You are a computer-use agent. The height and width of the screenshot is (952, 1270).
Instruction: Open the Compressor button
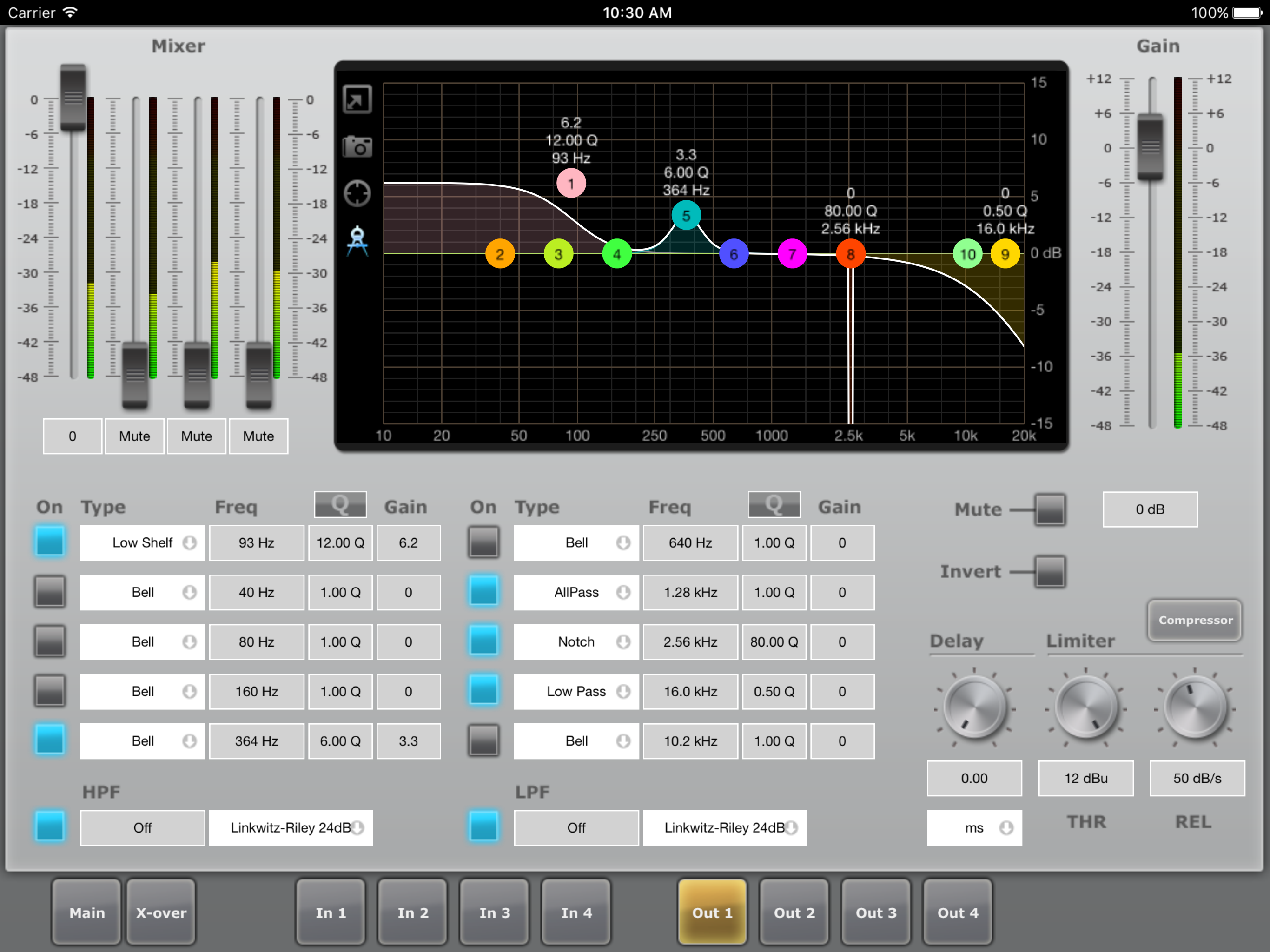(1195, 620)
